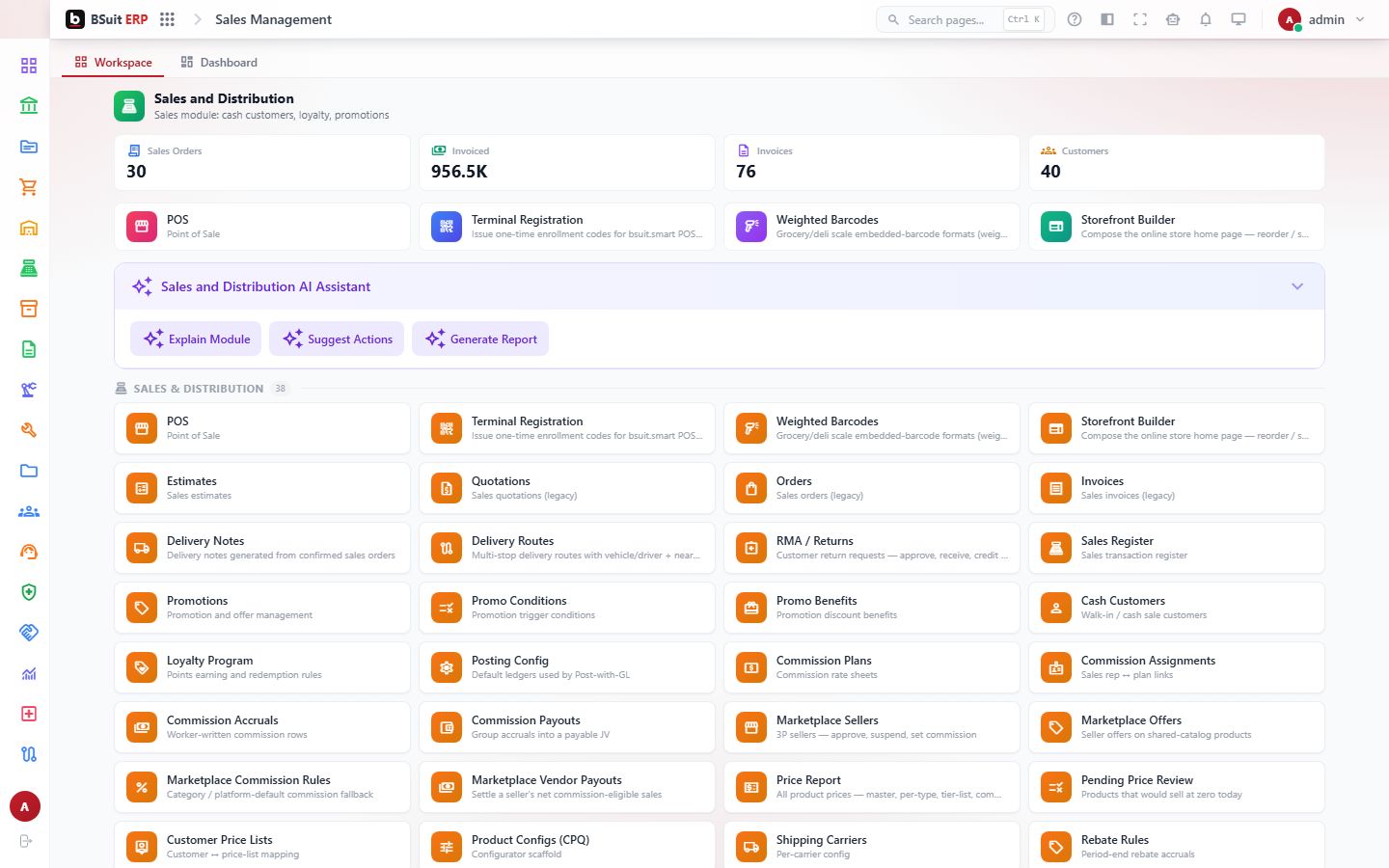Click the Generate Report button
This screenshot has height=868, width=1389.
pos(480,339)
